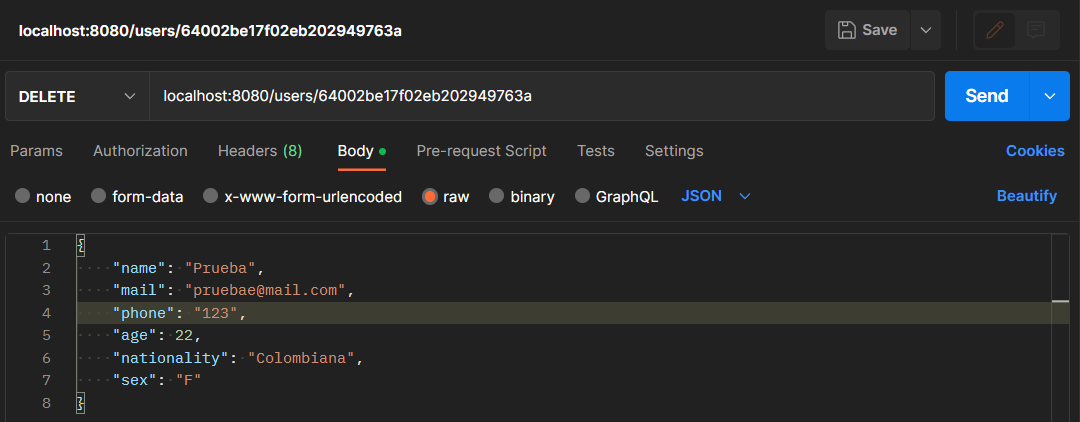Open the DELETE method dropdown
Image resolution: width=1080 pixels, height=422 pixels.
point(76,96)
